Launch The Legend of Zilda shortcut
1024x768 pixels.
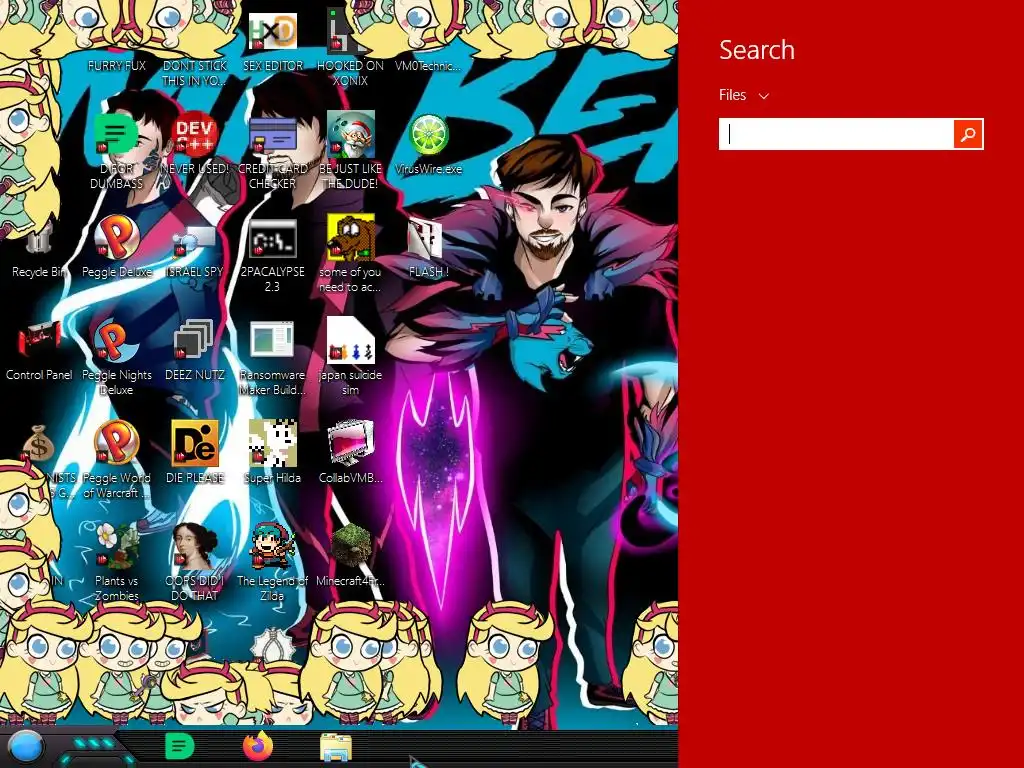(273, 546)
